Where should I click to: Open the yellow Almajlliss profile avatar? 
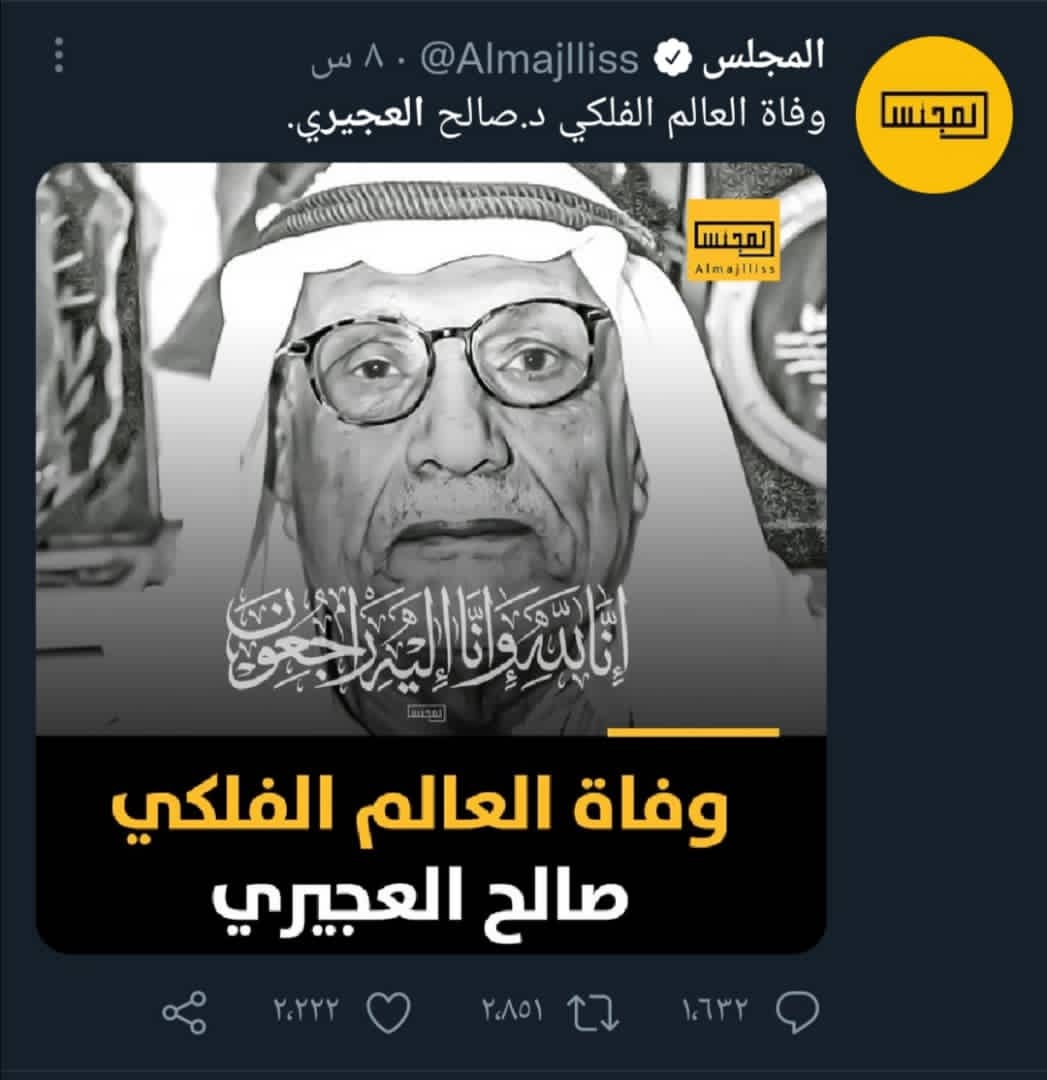click(x=934, y=114)
